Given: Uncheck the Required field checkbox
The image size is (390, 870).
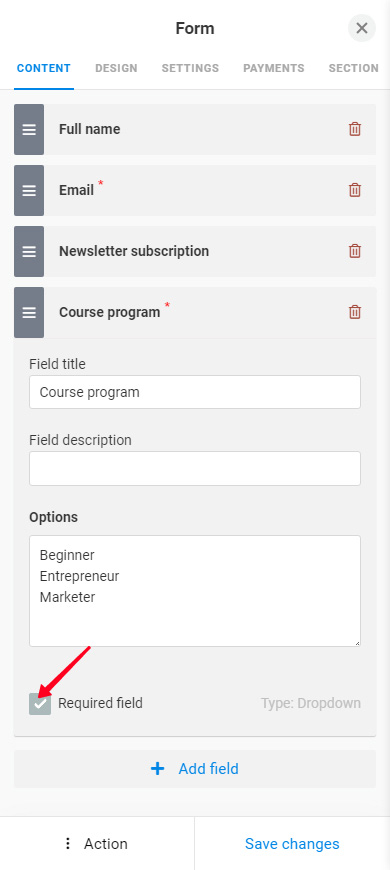Looking at the screenshot, I should pyautogui.click(x=40, y=704).
